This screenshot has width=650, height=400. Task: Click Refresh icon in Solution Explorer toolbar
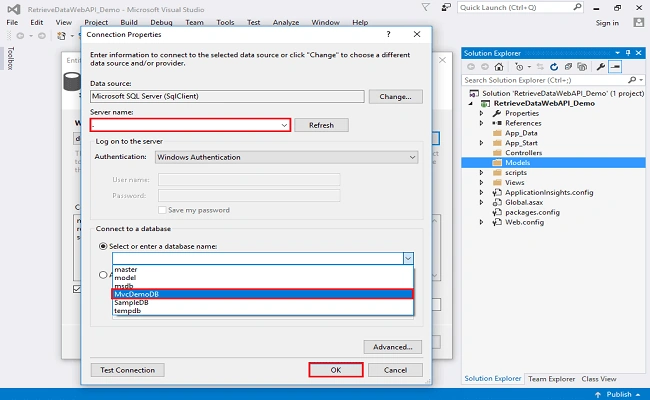coord(554,67)
